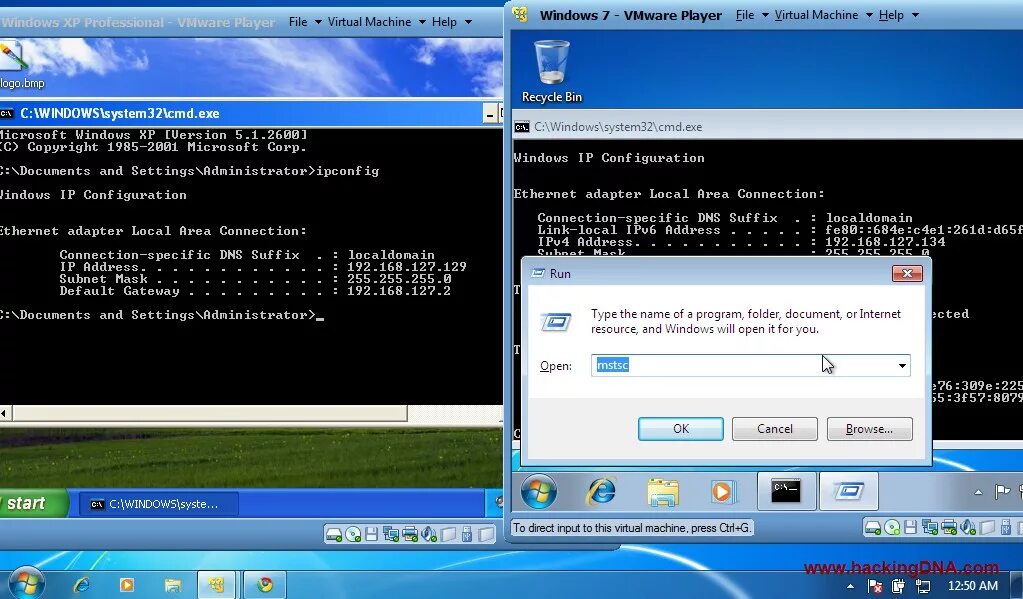Click sound card icon in XP VMware status bar
Viewport: 1023px width, 599px height.
pyautogui.click(x=429, y=535)
